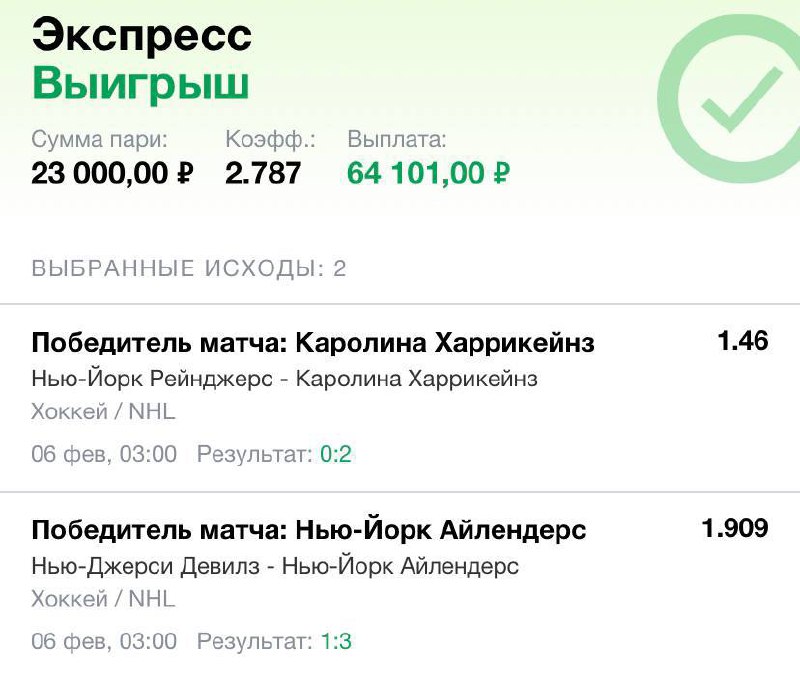
Task: Click the green "Выигрыш" status text
Action: pos(140,85)
